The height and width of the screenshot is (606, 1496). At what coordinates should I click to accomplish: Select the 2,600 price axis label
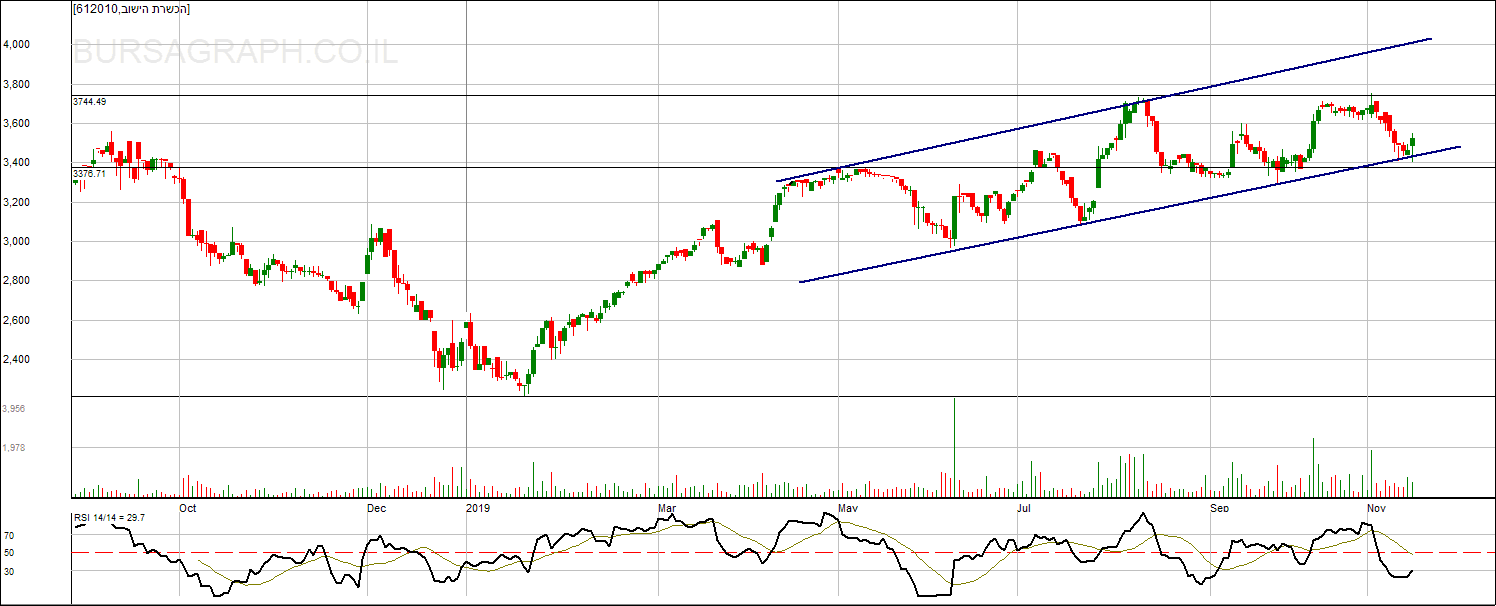pyautogui.click(x=18, y=321)
